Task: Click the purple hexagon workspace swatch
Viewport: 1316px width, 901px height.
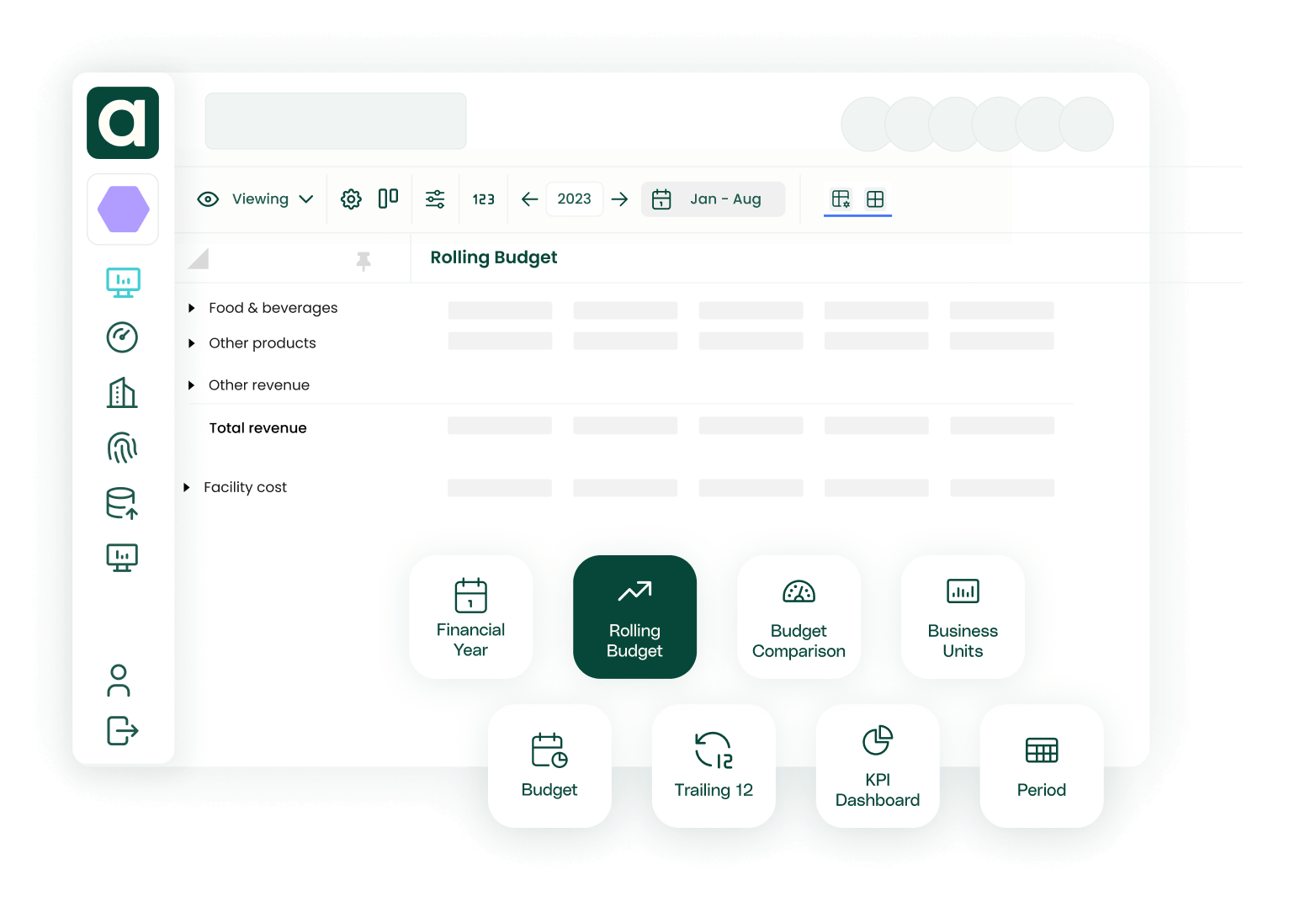Action: [x=123, y=209]
